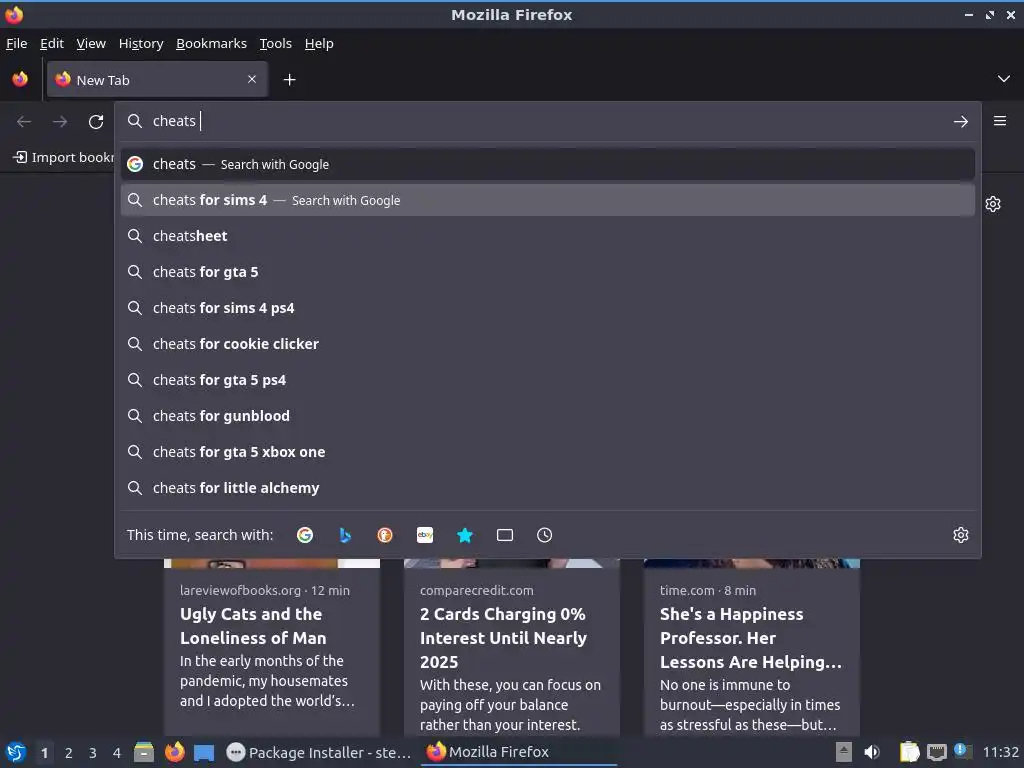Switch to Package Installer taskbar window
The height and width of the screenshot is (768, 1024).
319,753
